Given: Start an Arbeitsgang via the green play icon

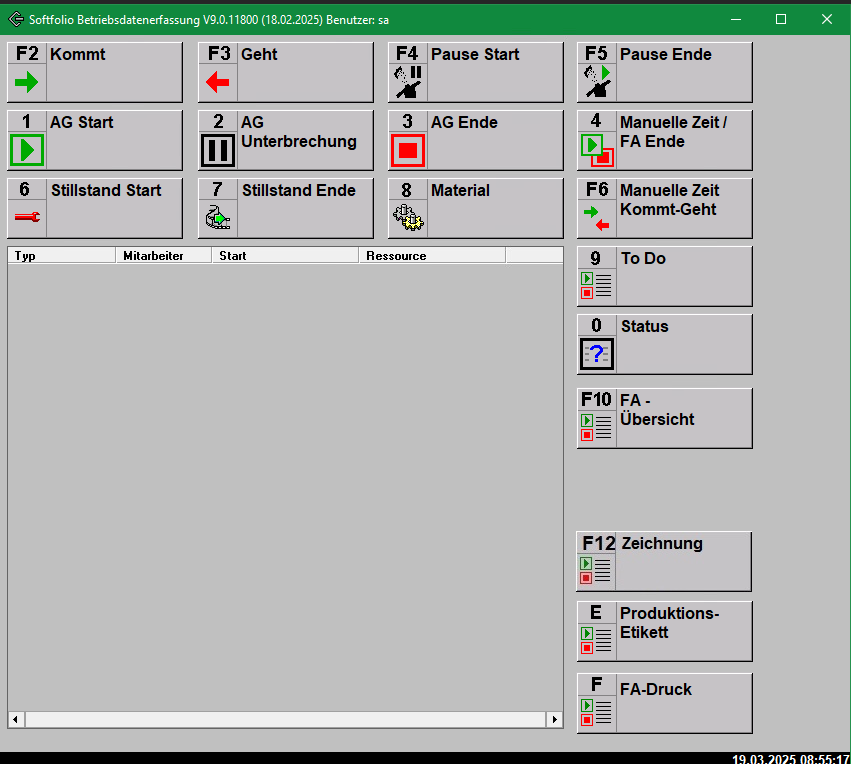Looking at the screenshot, I should (x=26, y=150).
